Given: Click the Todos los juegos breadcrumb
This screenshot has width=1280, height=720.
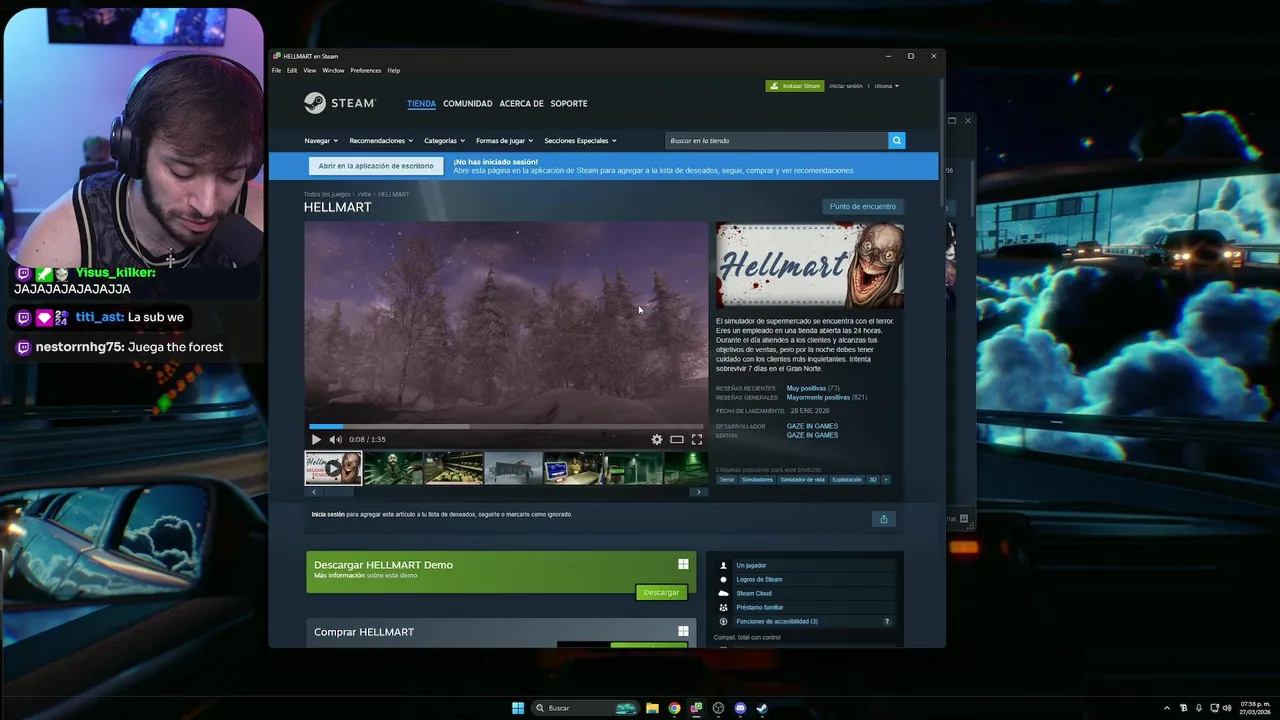Looking at the screenshot, I should [x=327, y=194].
